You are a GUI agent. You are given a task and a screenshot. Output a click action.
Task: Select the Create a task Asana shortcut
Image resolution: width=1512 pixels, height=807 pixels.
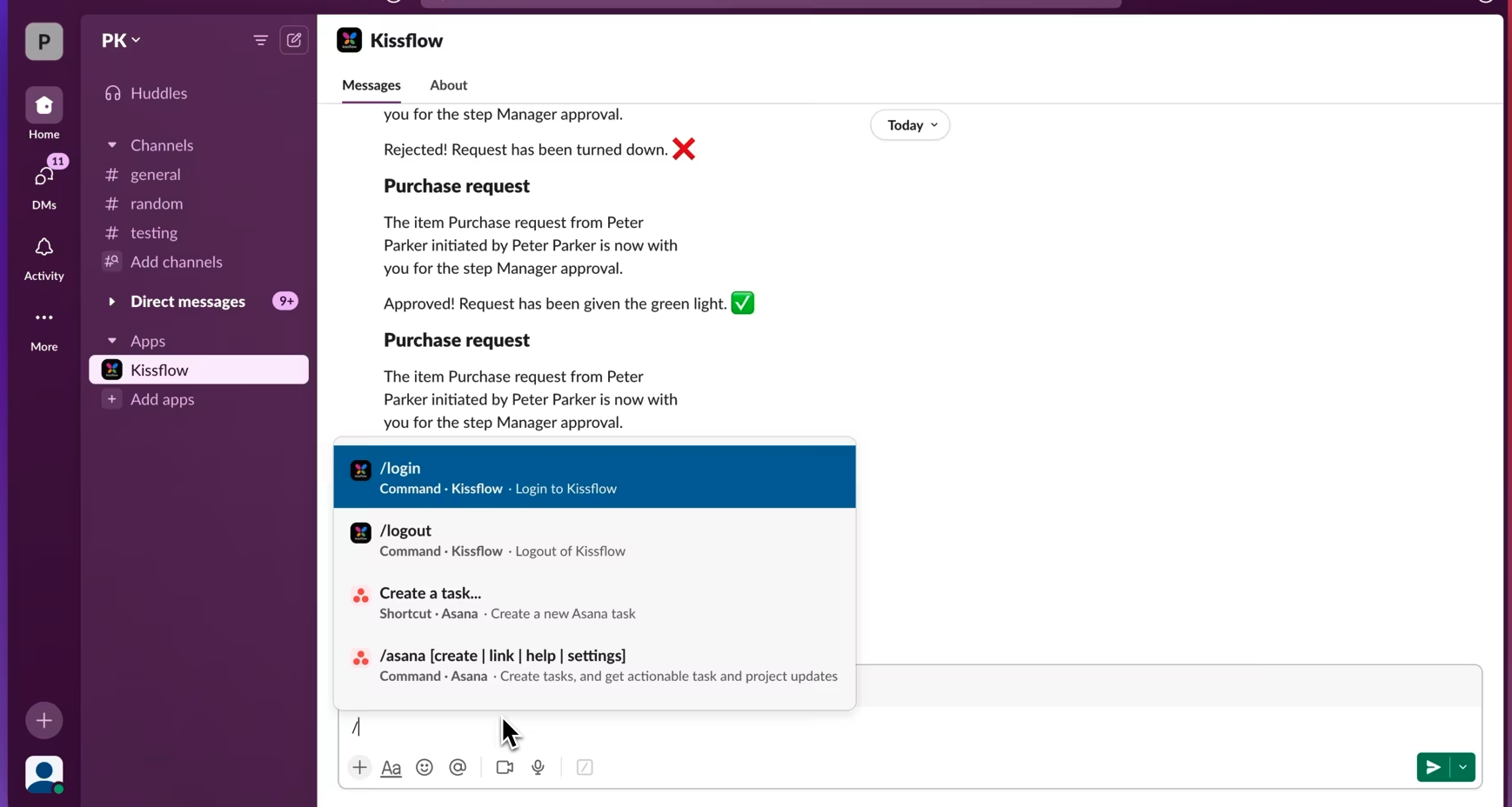[595, 603]
